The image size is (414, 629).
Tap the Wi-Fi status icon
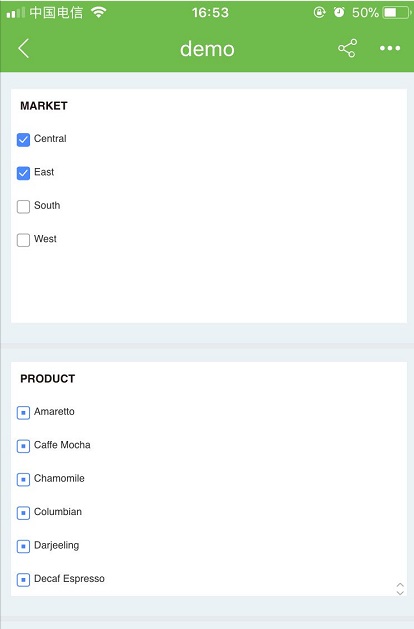point(99,12)
